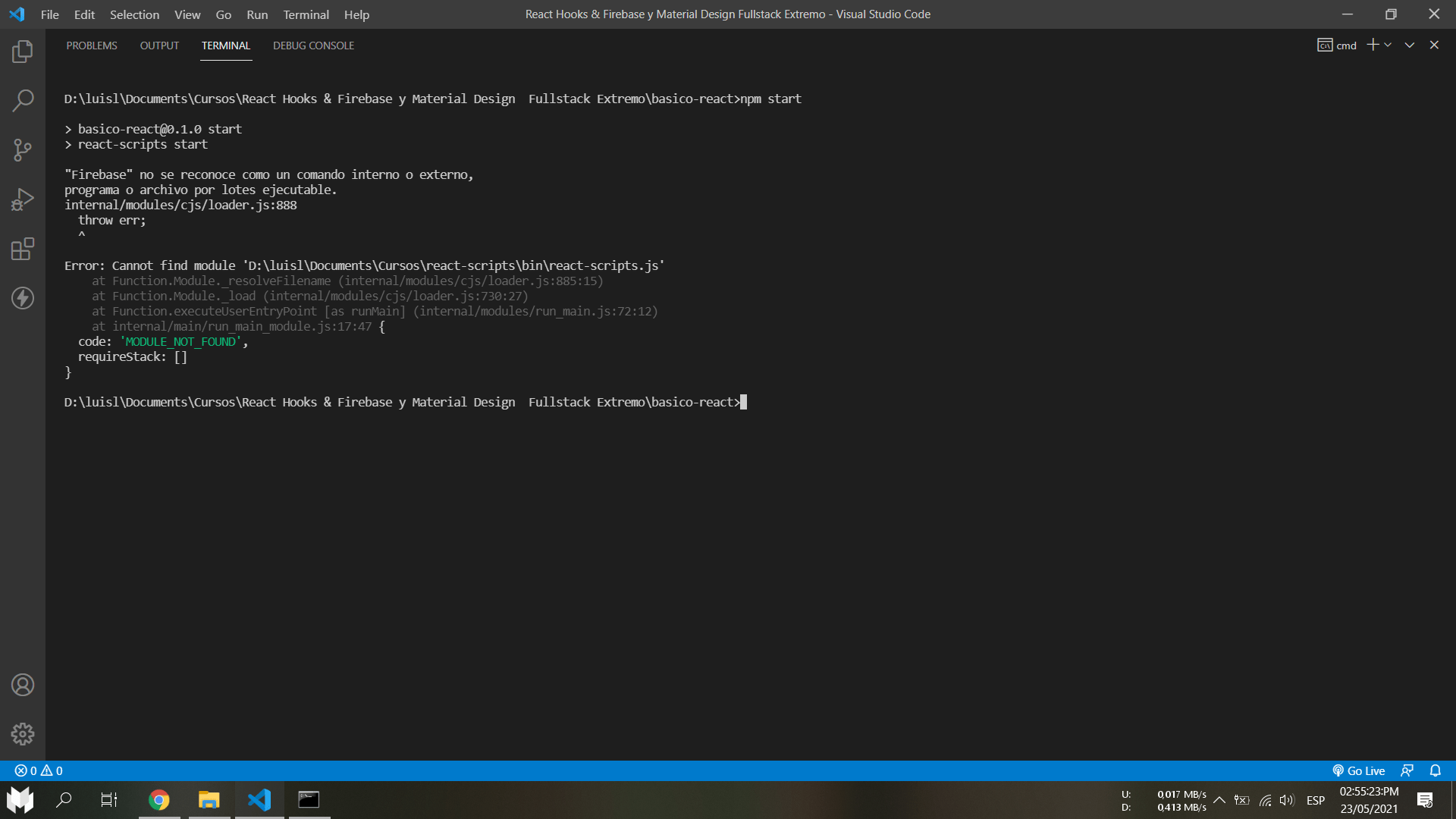Open the volume control in tray
The image size is (1456, 819).
click(1287, 800)
